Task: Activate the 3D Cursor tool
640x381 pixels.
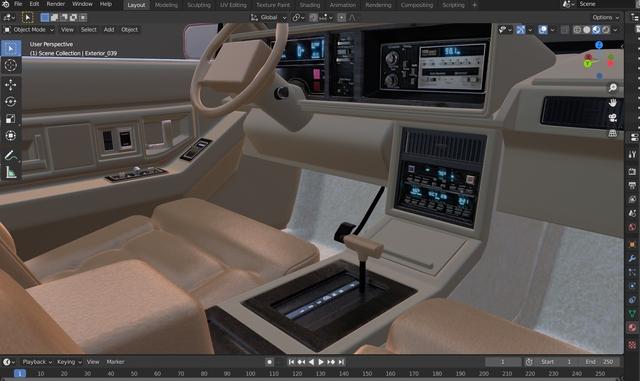Action: 11,65
